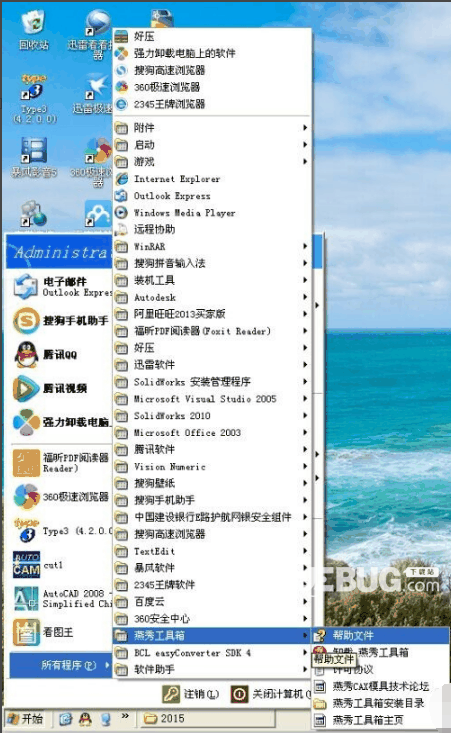Open 阿里旺旺2013买家版 program folder

(213, 314)
